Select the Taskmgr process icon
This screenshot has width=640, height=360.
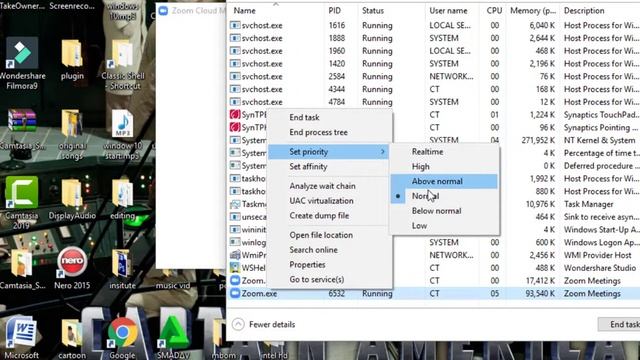coord(235,204)
